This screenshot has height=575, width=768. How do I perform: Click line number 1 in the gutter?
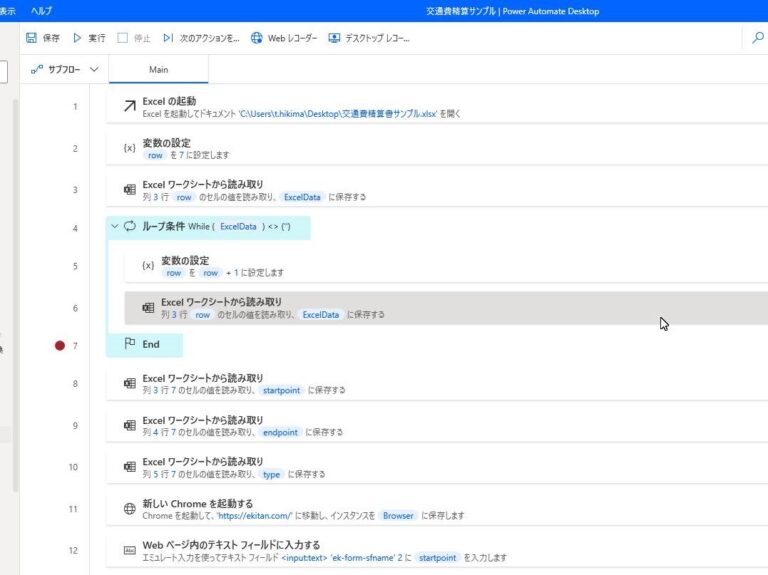coord(75,106)
